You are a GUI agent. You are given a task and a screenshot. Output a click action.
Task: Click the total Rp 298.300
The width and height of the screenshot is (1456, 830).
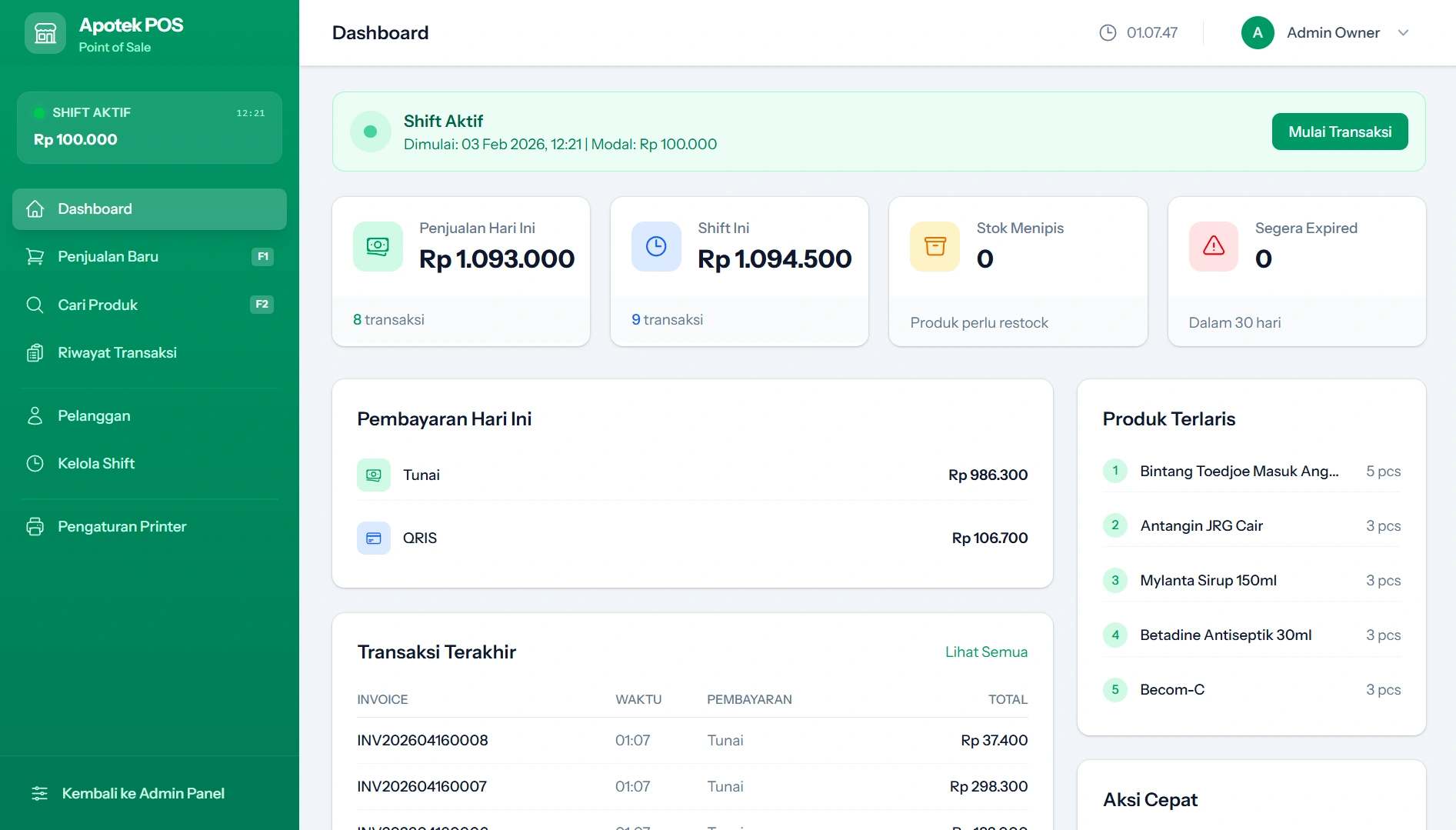(x=988, y=786)
